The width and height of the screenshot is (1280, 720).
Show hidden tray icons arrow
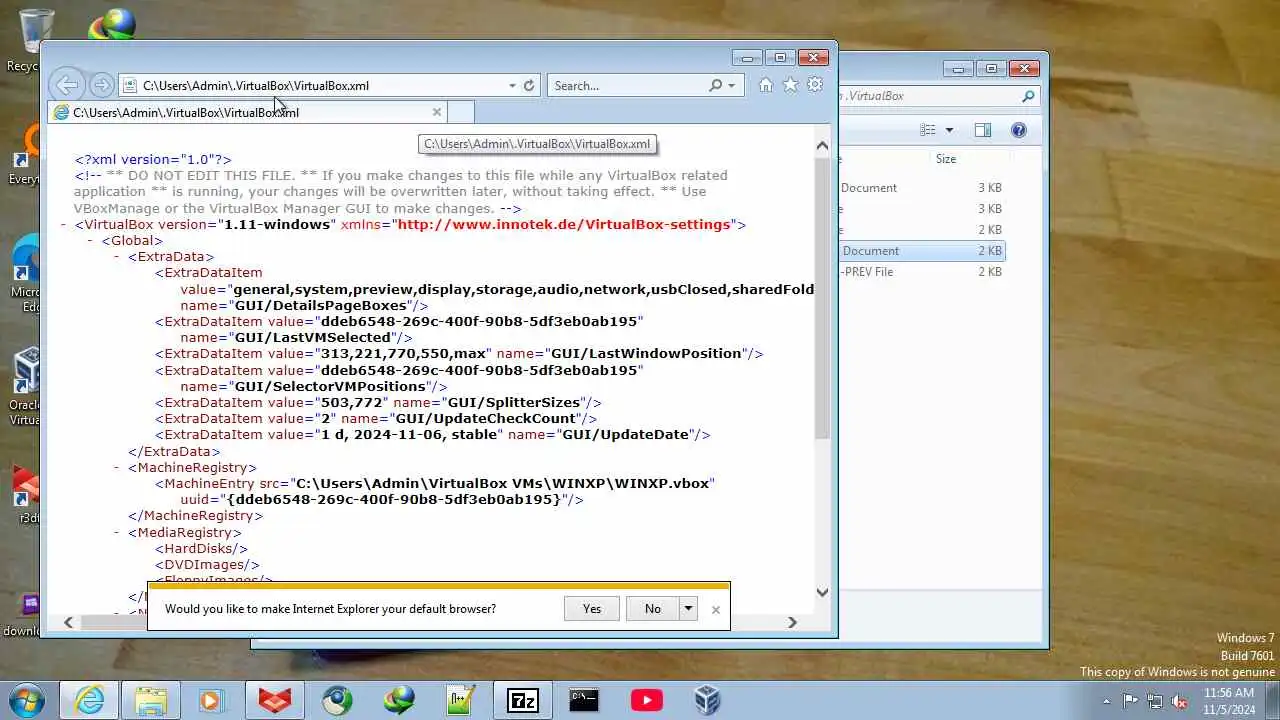1106,701
